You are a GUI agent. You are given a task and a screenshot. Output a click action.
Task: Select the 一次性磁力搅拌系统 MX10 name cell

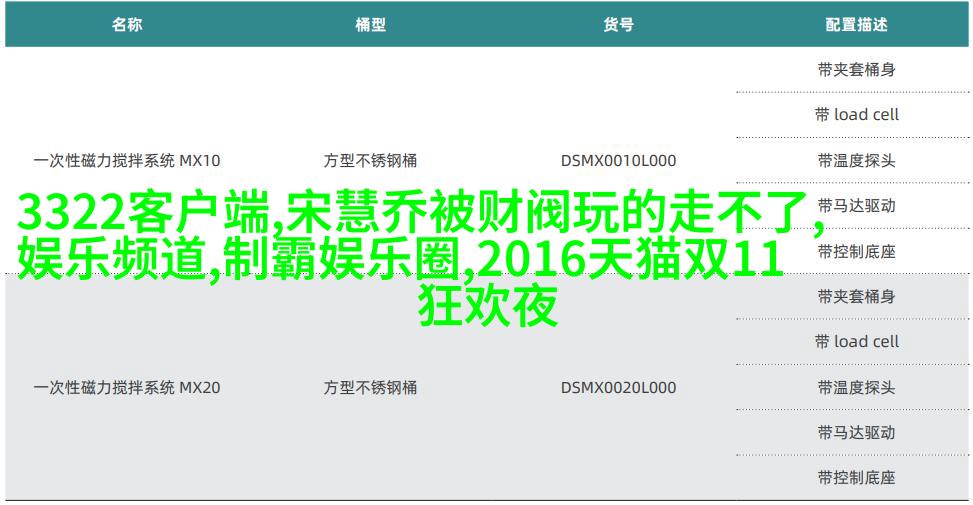point(127,161)
